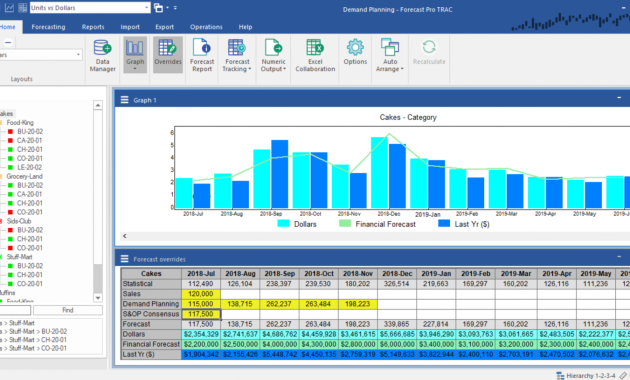
Task: Open the Export tab
Action: (x=165, y=27)
